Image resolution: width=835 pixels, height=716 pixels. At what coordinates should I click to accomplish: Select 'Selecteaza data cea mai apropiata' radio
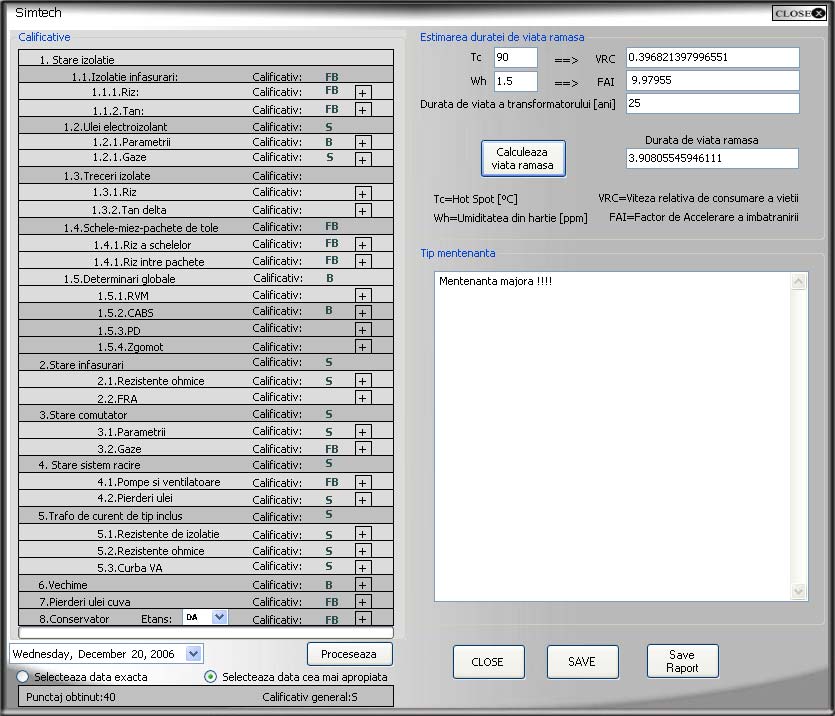210,677
